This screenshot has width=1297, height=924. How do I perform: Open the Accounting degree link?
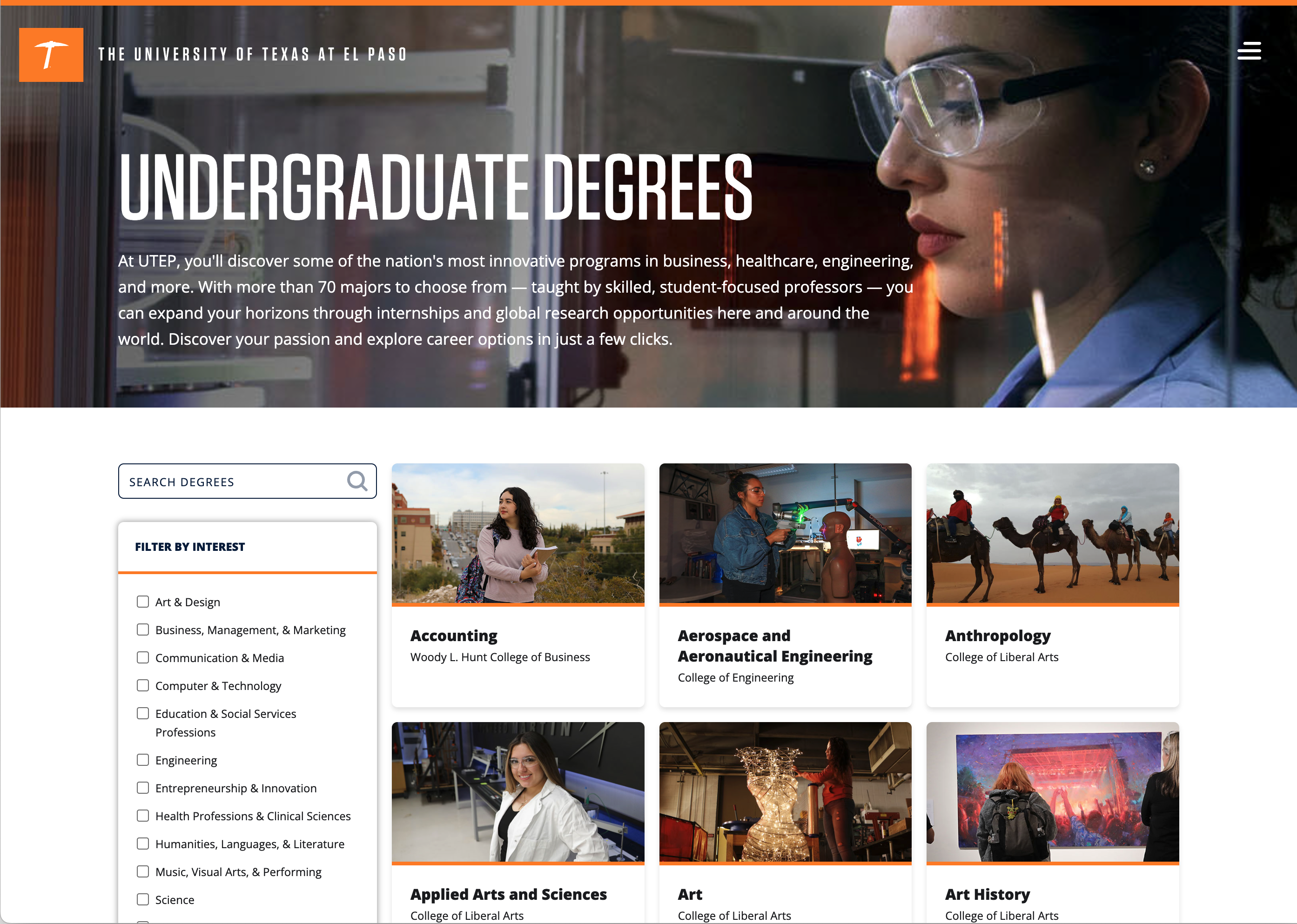pyautogui.click(x=454, y=636)
